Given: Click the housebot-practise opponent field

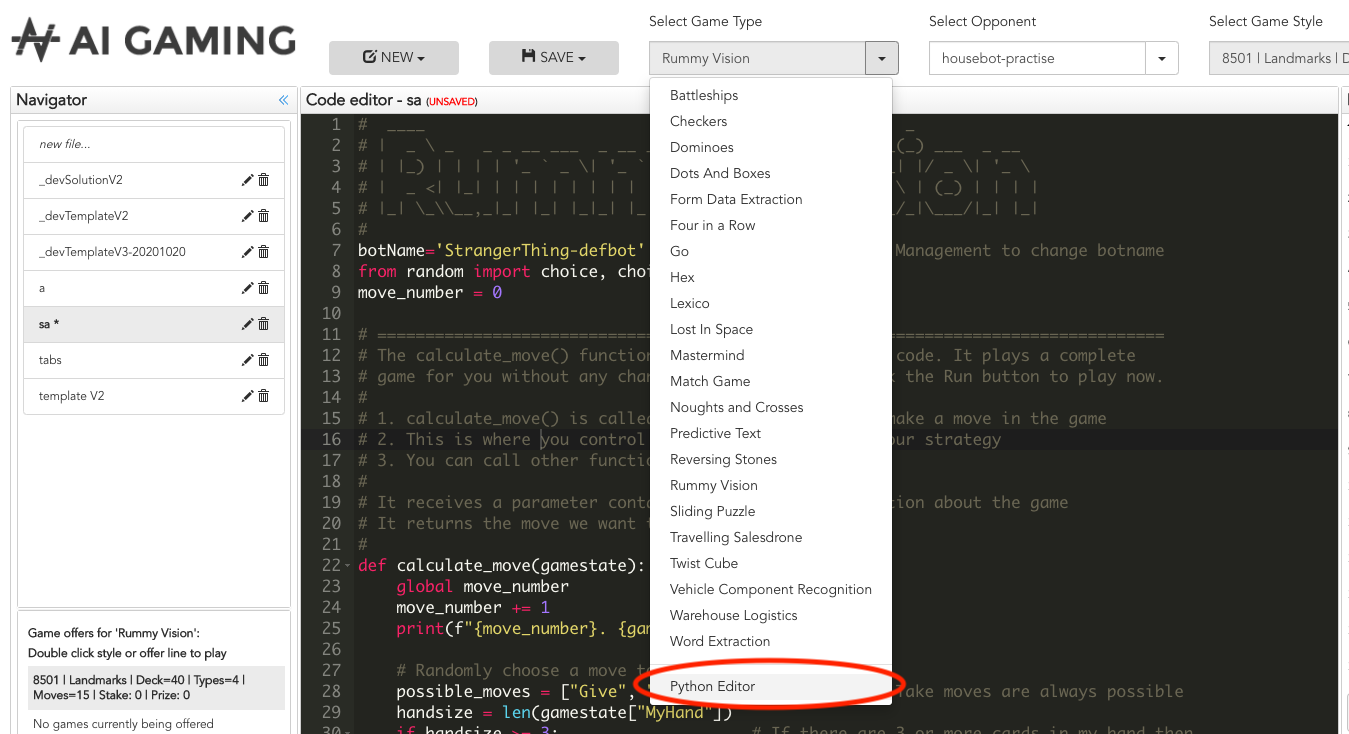Looking at the screenshot, I should click(1037, 58).
